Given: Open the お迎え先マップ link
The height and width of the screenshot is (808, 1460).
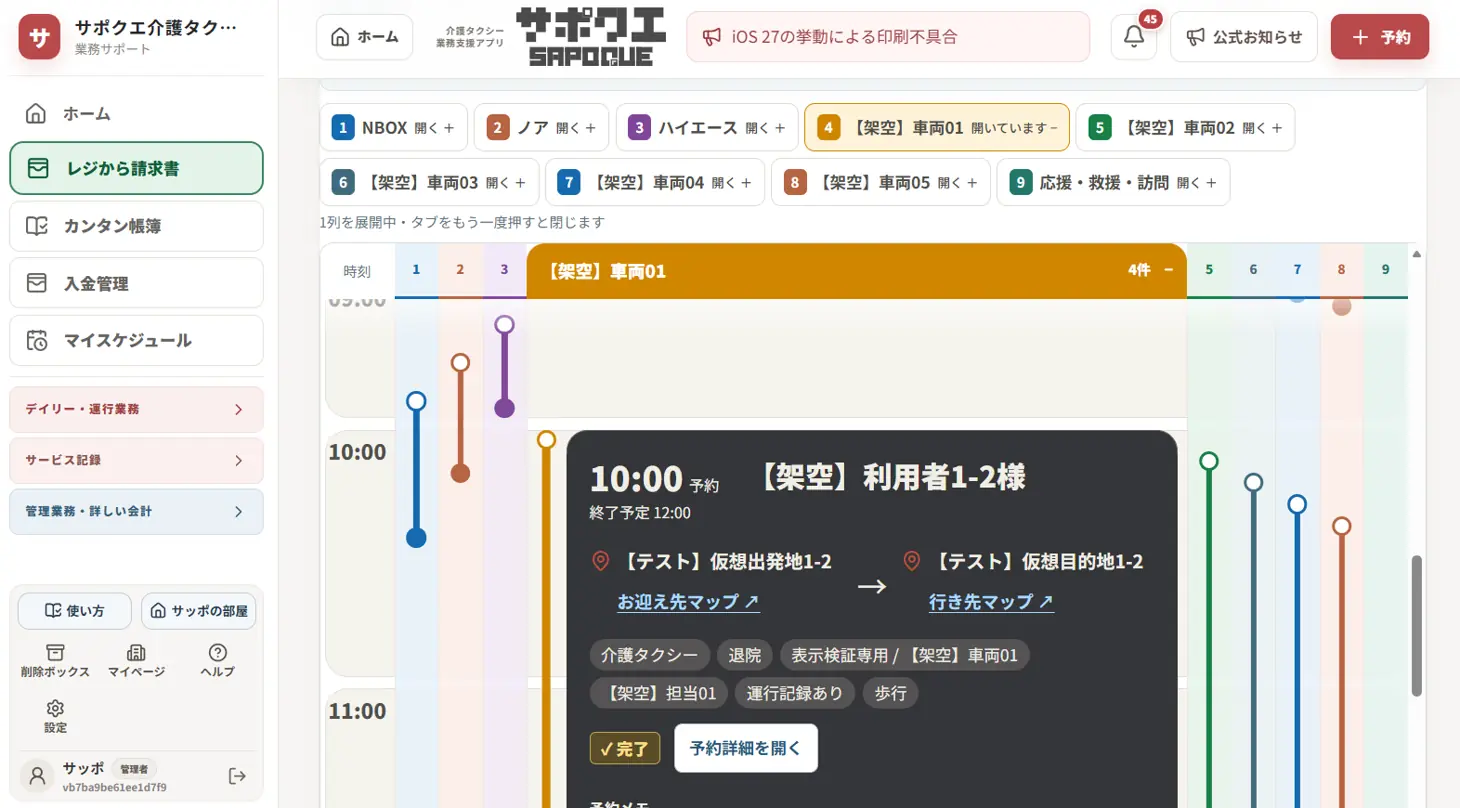Looking at the screenshot, I should [688, 601].
